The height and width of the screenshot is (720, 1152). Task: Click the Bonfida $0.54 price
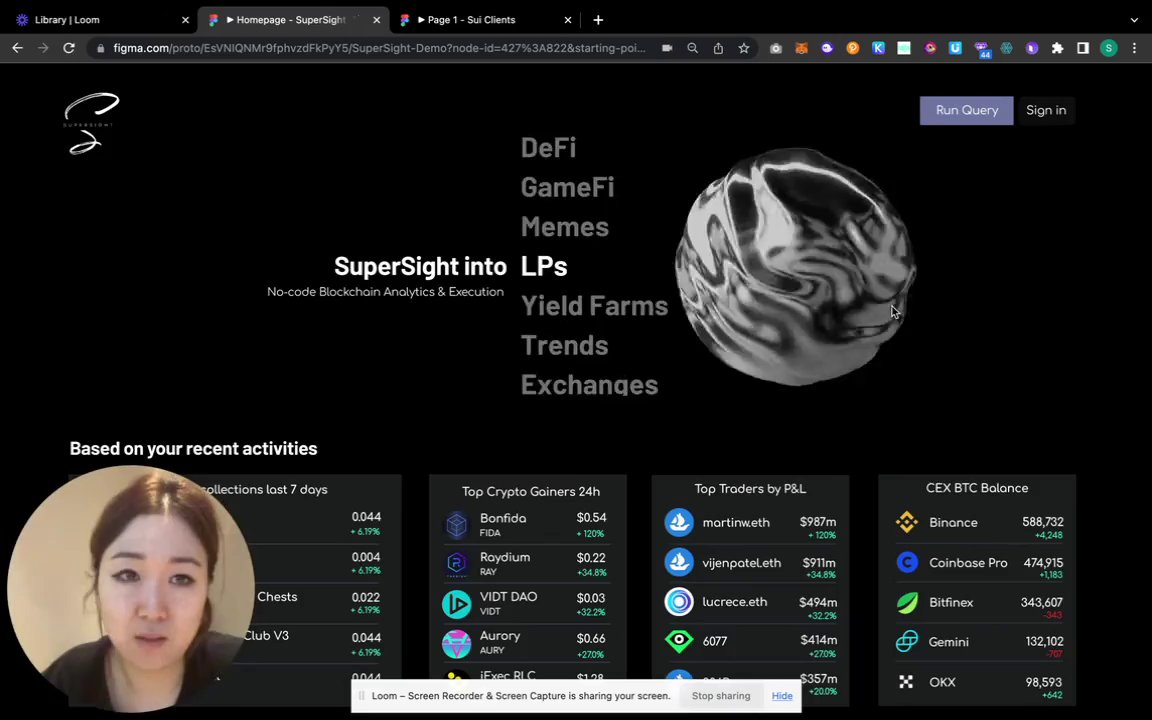[x=591, y=517]
